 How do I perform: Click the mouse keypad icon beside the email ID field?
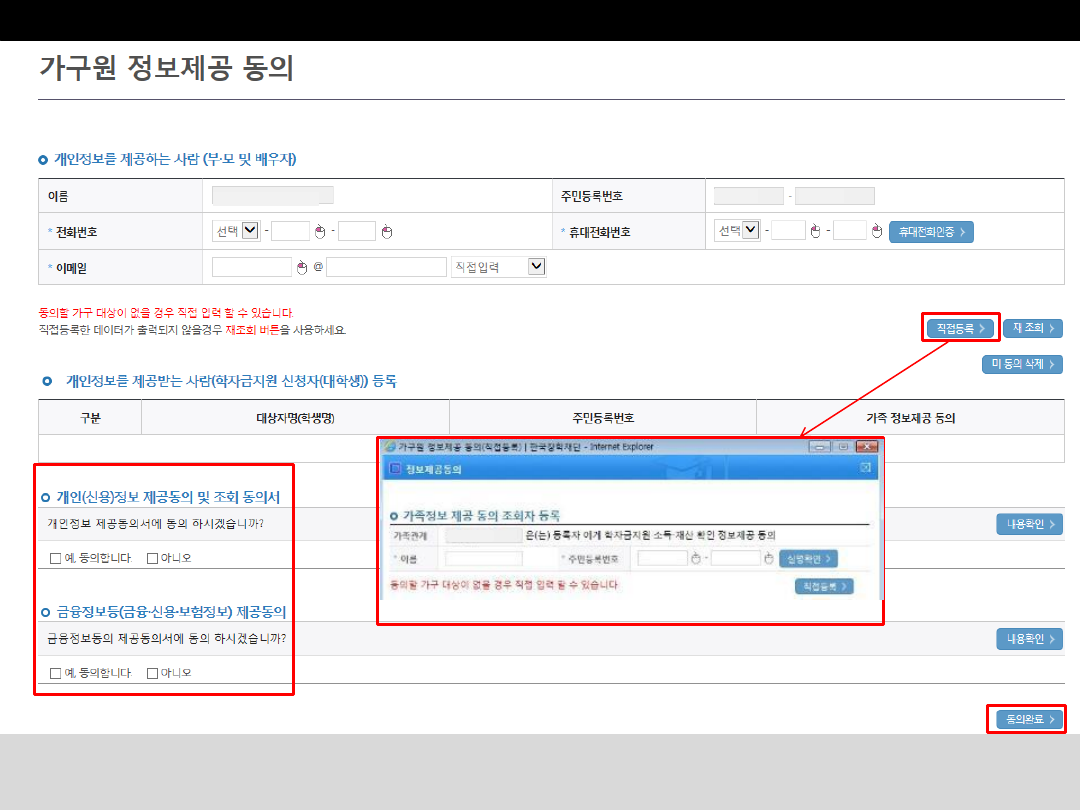click(302, 267)
